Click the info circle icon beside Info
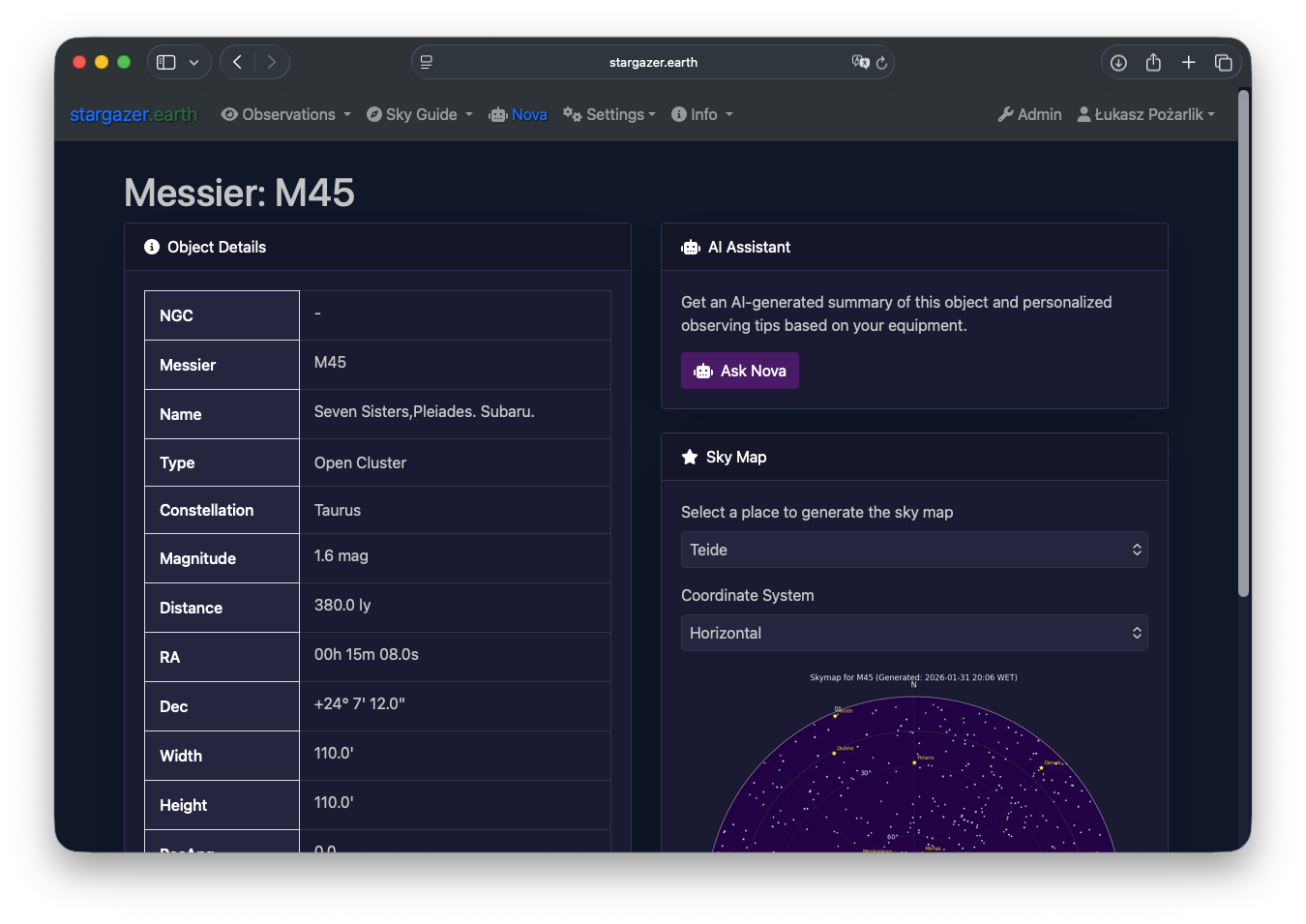Viewport: 1306px width, 924px height. pos(679,114)
